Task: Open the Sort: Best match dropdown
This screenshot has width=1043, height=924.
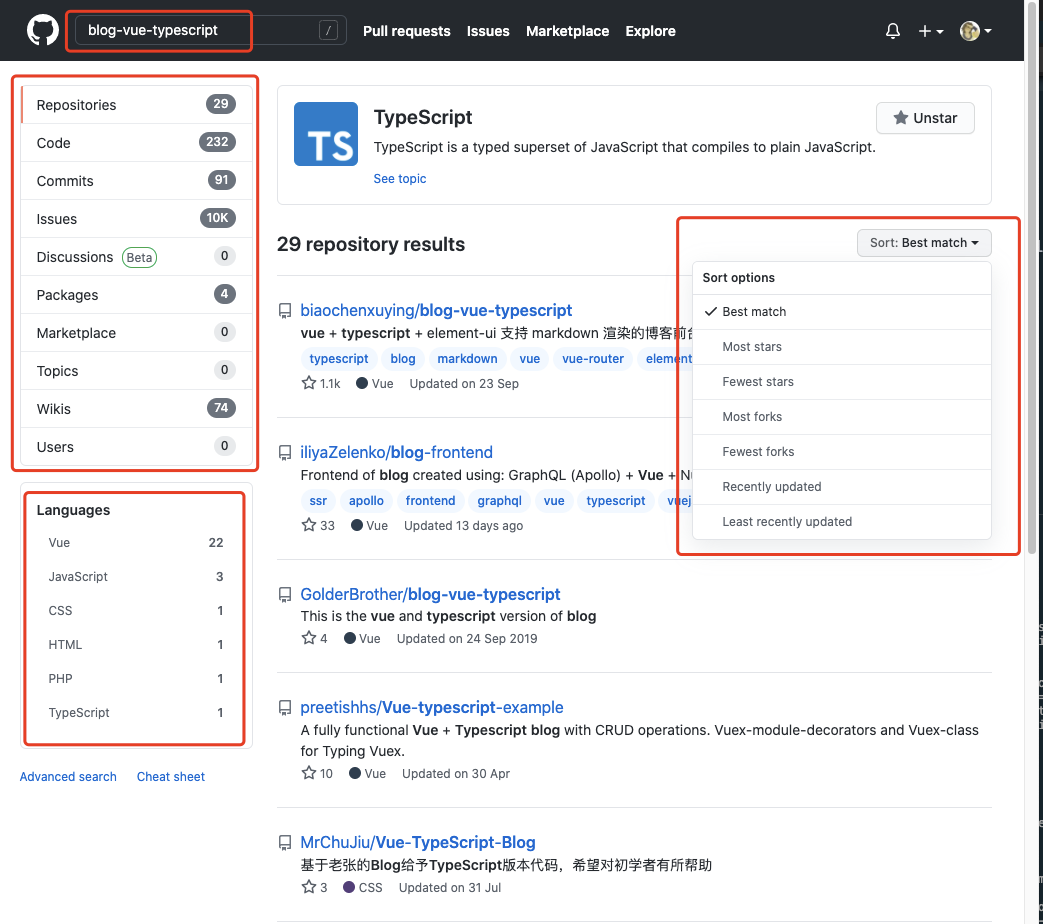Action: (922, 242)
